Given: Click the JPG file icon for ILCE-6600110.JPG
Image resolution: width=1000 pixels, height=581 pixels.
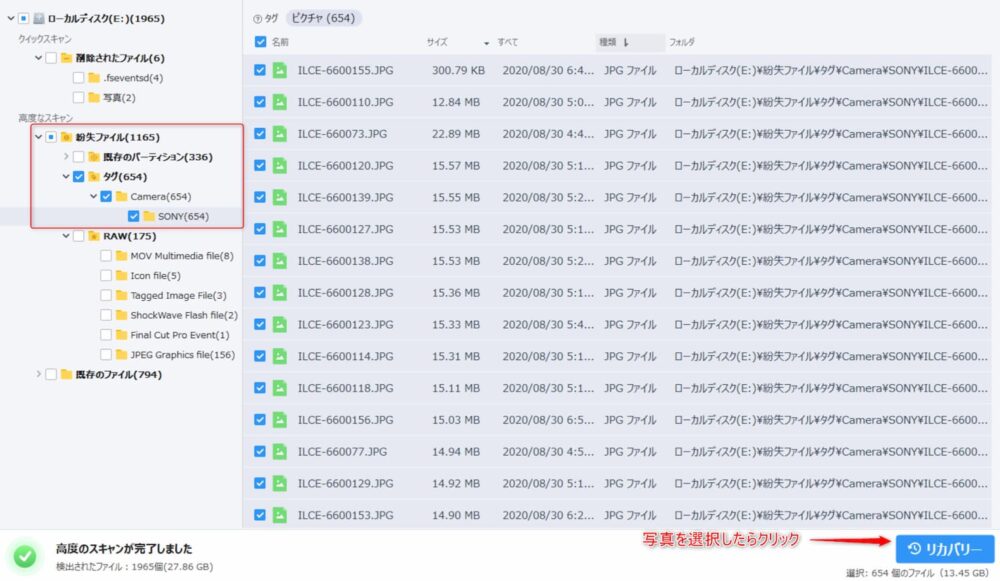Looking at the screenshot, I should pyautogui.click(x=279, y=102).
